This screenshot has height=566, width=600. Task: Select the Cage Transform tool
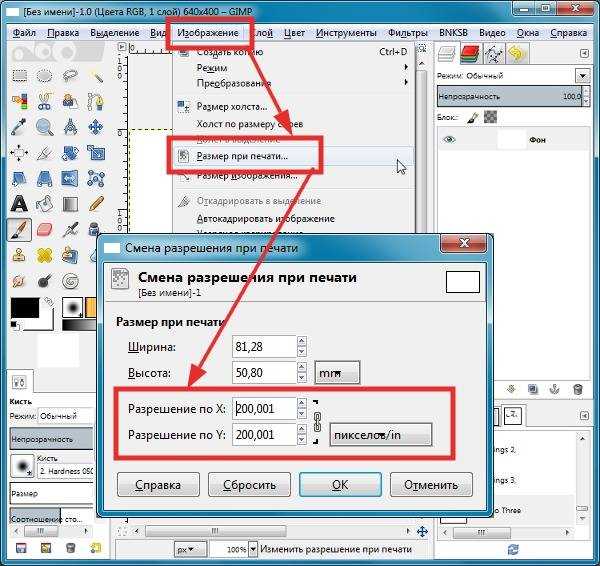pyautogui.click(x=96, y=178)
